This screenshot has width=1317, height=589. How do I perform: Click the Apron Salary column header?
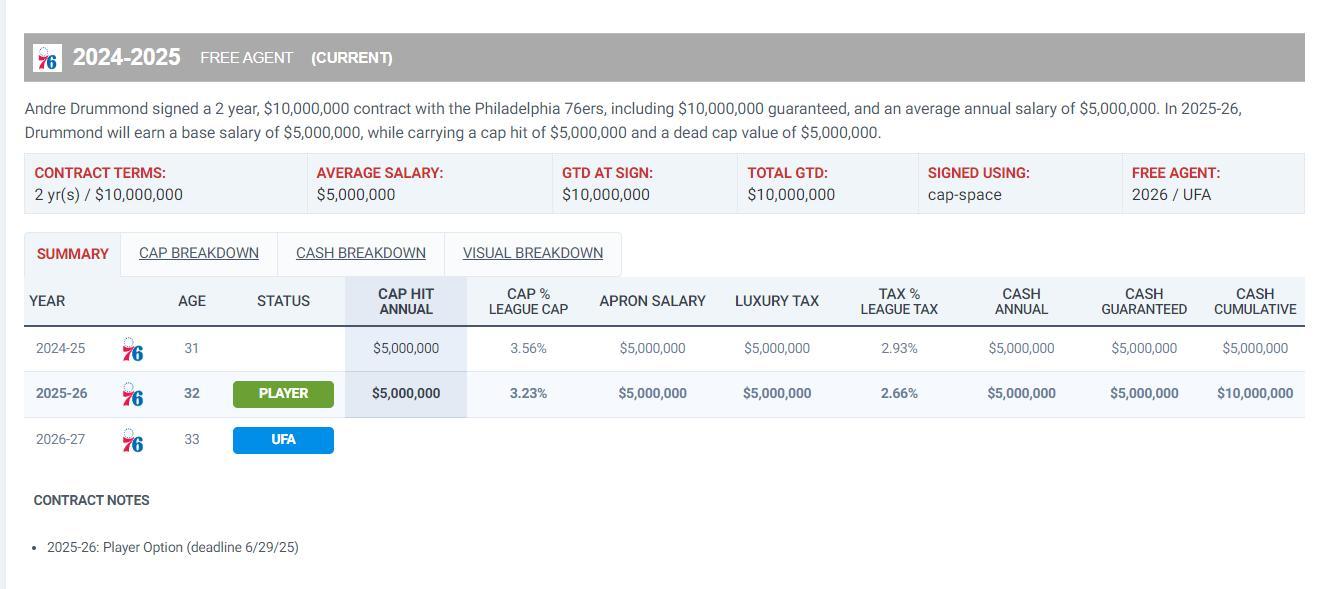652,301
